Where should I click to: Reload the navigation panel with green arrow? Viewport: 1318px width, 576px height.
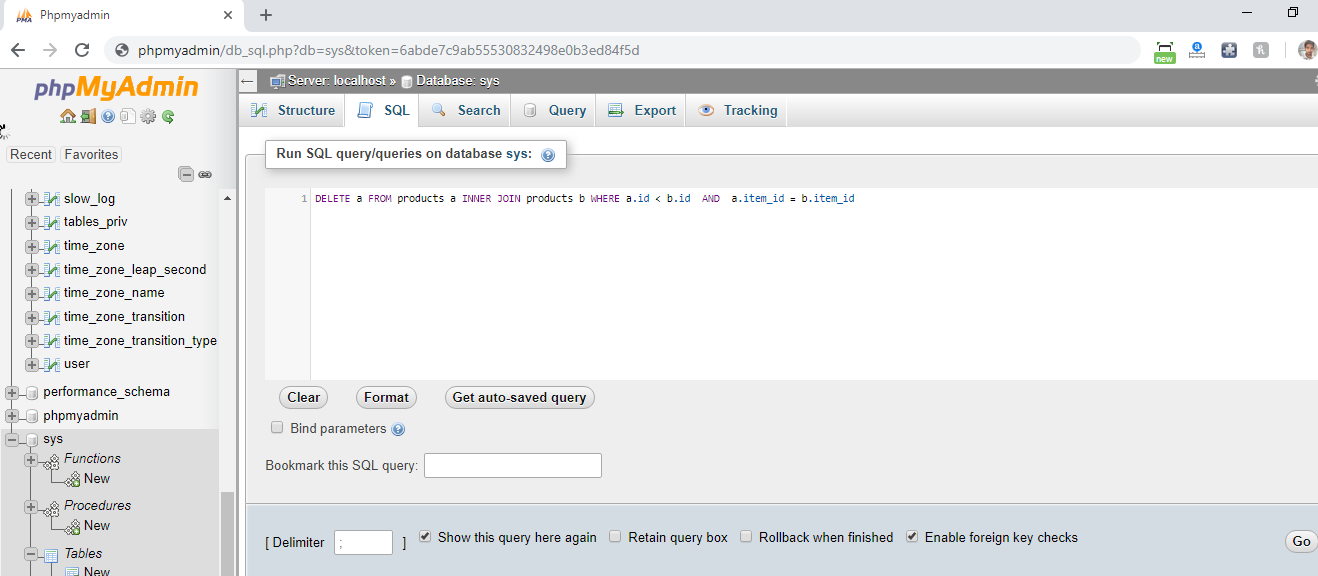[168, 117]
